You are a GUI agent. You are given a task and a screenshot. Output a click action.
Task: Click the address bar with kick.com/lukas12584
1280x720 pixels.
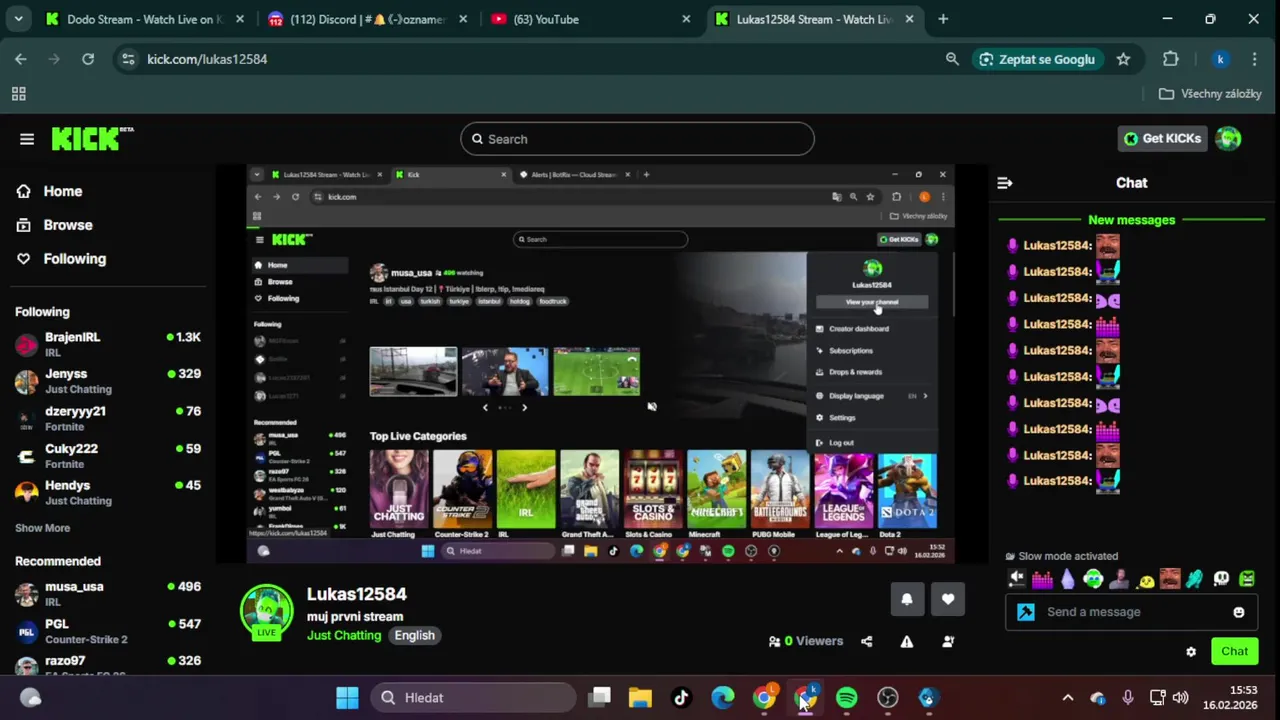[x=530, y=59]
